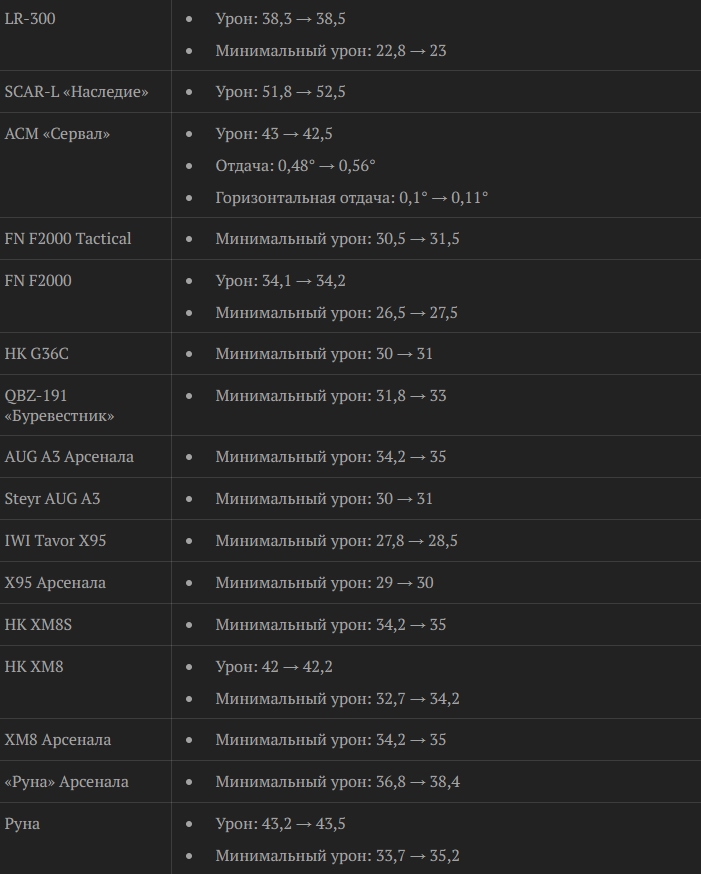Image resolution: width=701 pixels, height=874 pixels.
Task: Click QBZ-191 «Буревестник» weapon label
Action: 59,405
